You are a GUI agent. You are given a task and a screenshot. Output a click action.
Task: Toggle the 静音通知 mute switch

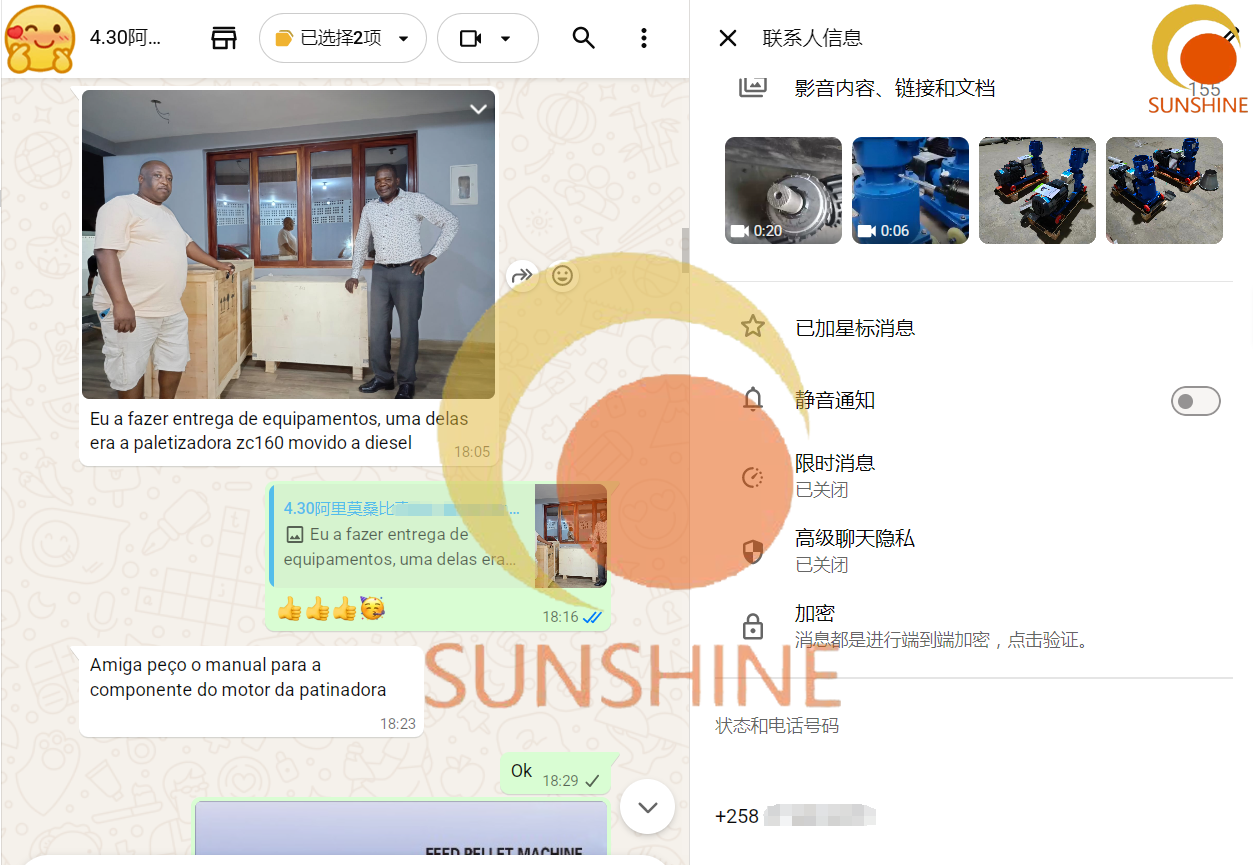pos(1196,401)
